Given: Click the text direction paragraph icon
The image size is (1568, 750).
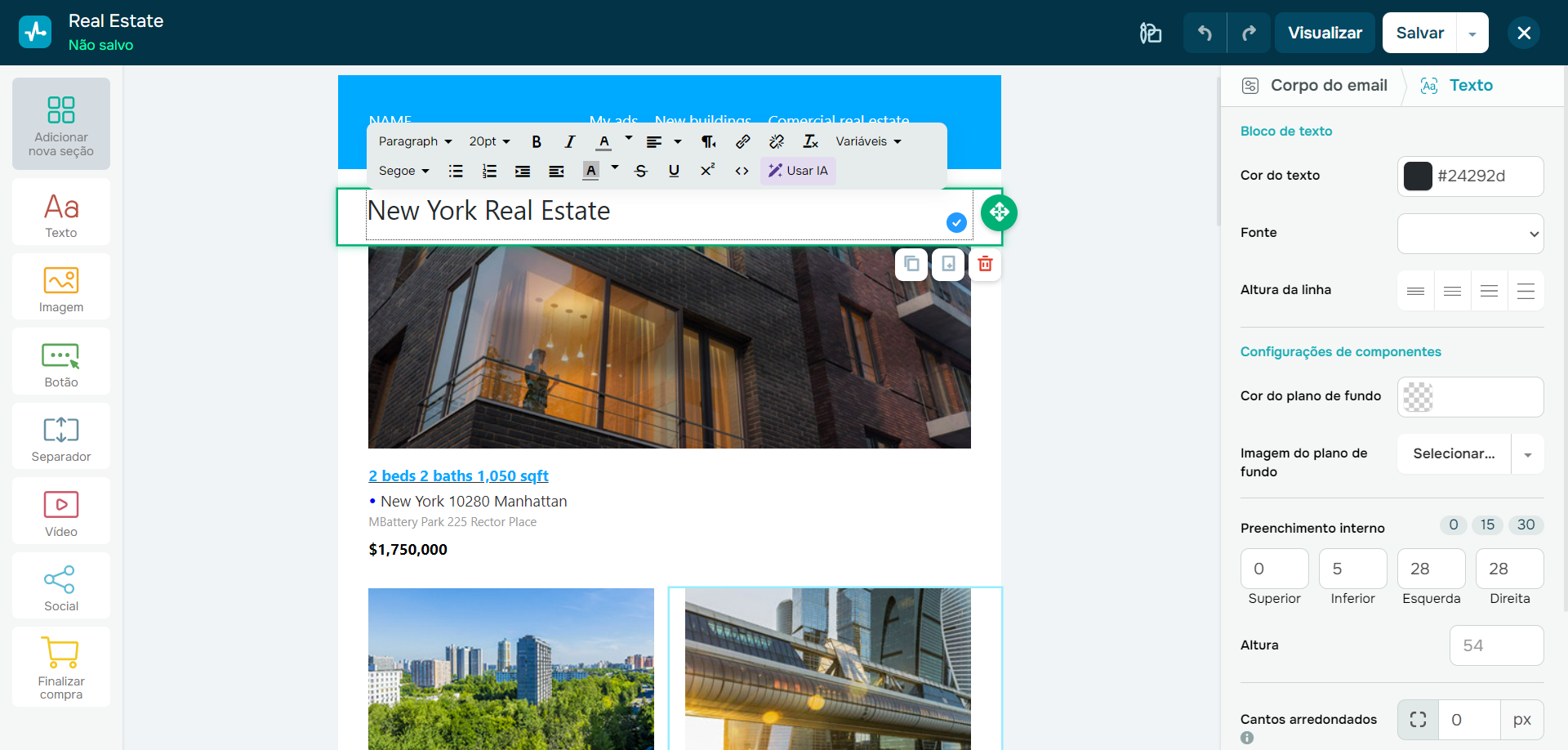Looking at the screenshot, I should [x=708, y=141].
